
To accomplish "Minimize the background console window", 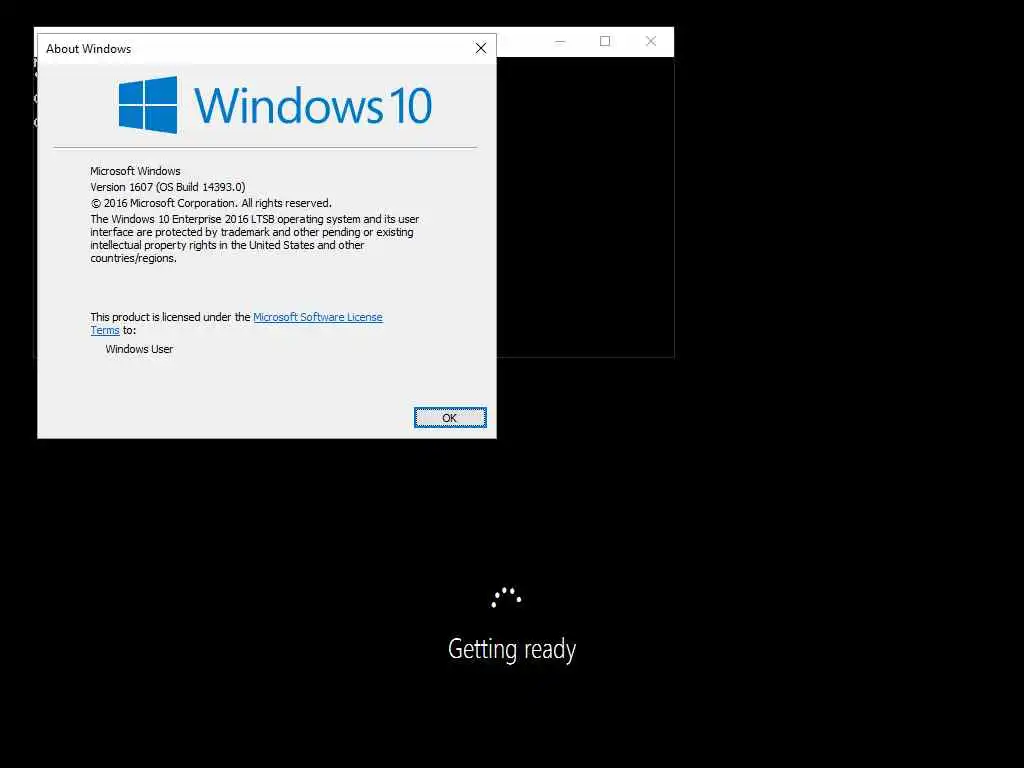I will pyautogui.click(x=560, y=41).
